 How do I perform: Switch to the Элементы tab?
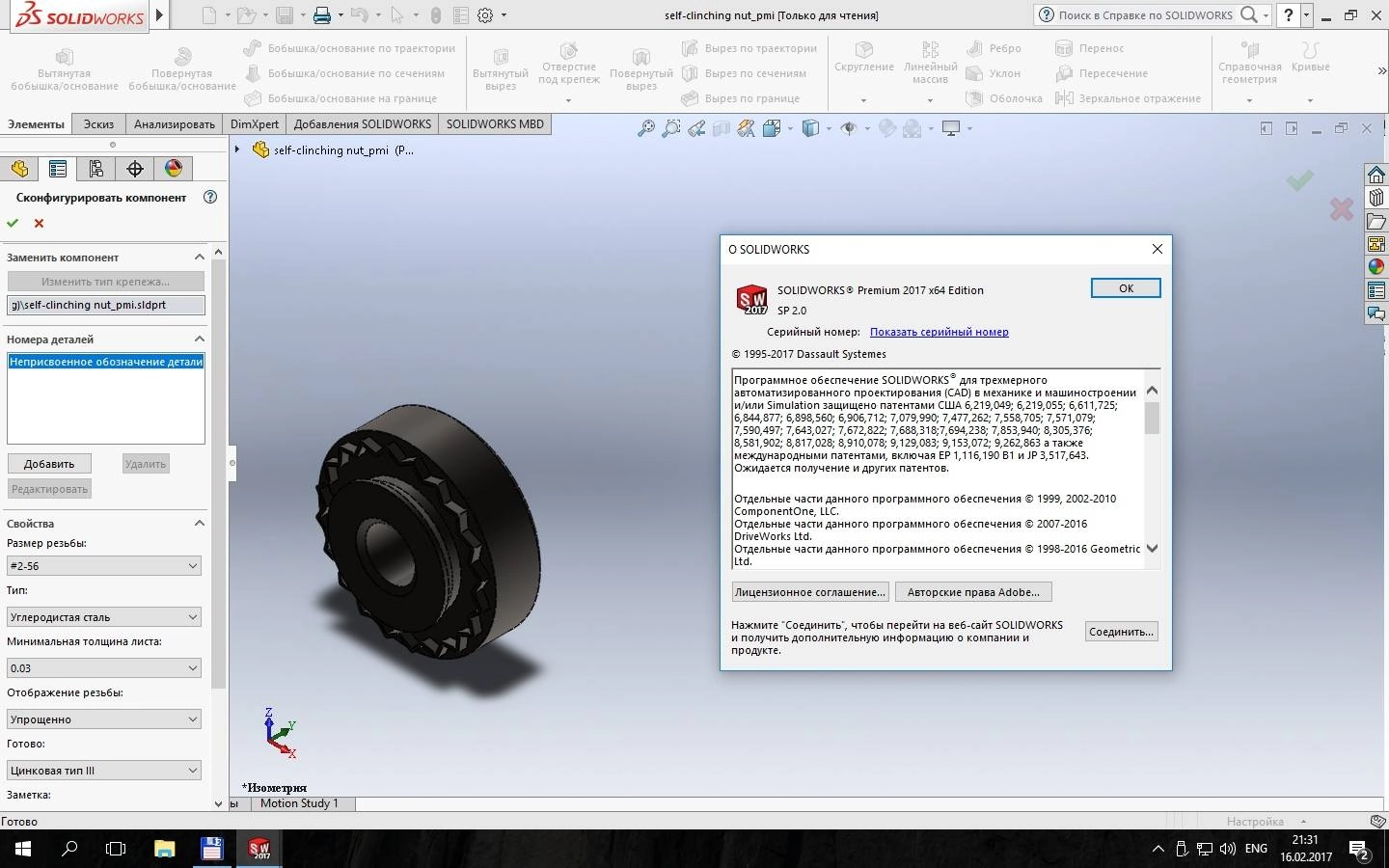36,124
